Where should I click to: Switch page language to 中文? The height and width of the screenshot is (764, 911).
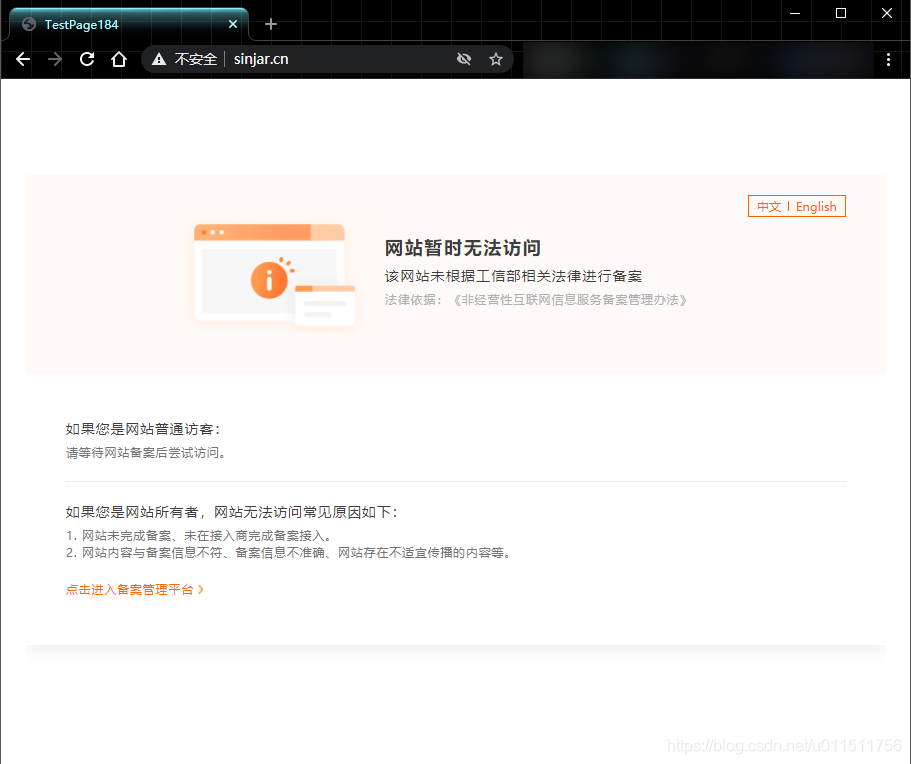point(768,207)
